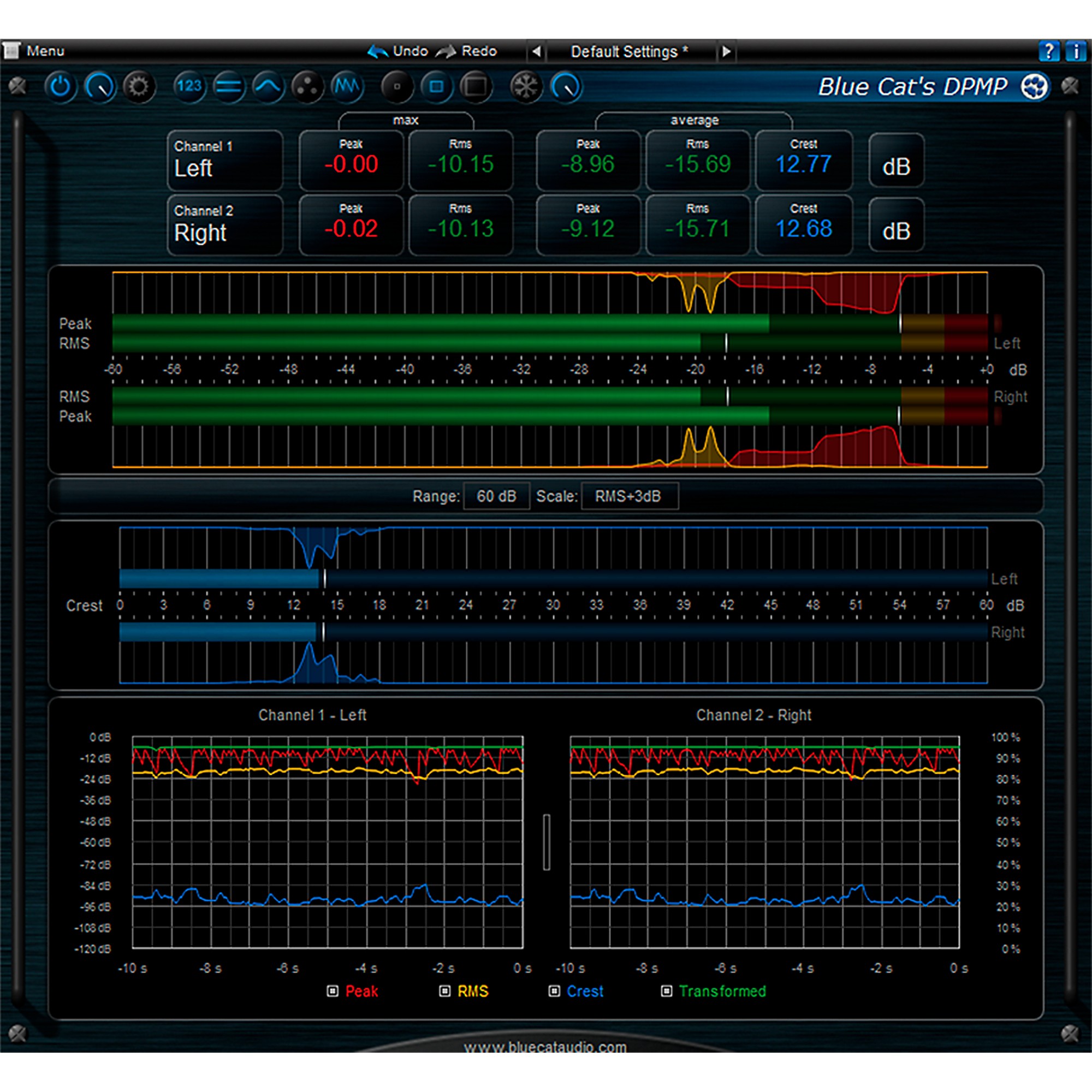
Task: Click the Blue Cat logo beside DPMP title
Action: point(1033,86)
